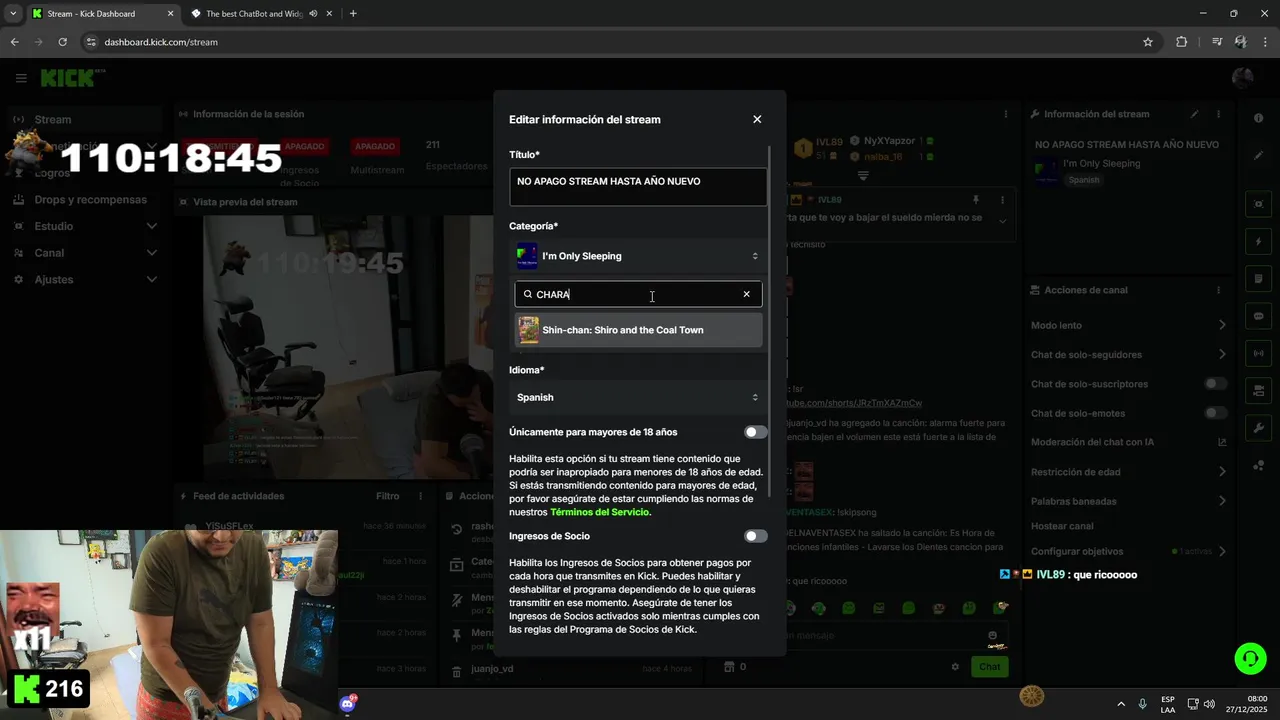Toggle Chat de solo-suscriptores switch
The height and width of the screenshot is (720, 1280).
click(x=1215, y=384)
